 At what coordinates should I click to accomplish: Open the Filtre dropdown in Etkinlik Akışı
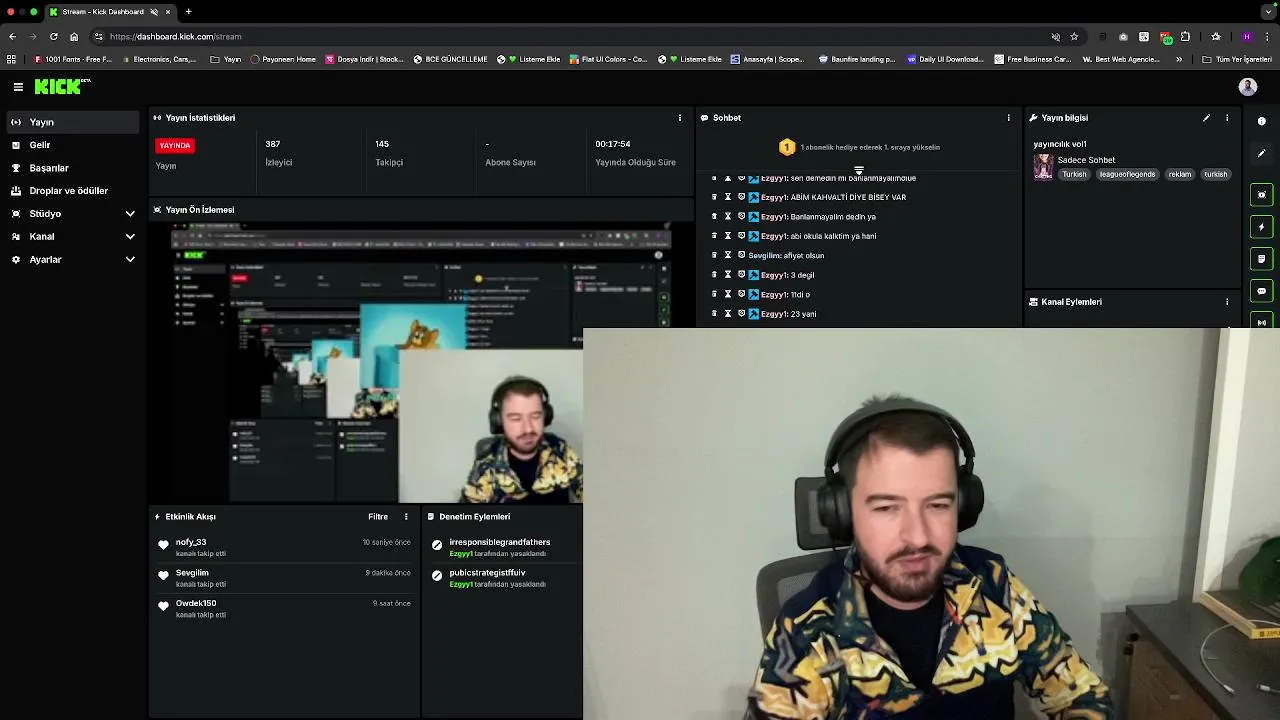[x=378, y=517]
